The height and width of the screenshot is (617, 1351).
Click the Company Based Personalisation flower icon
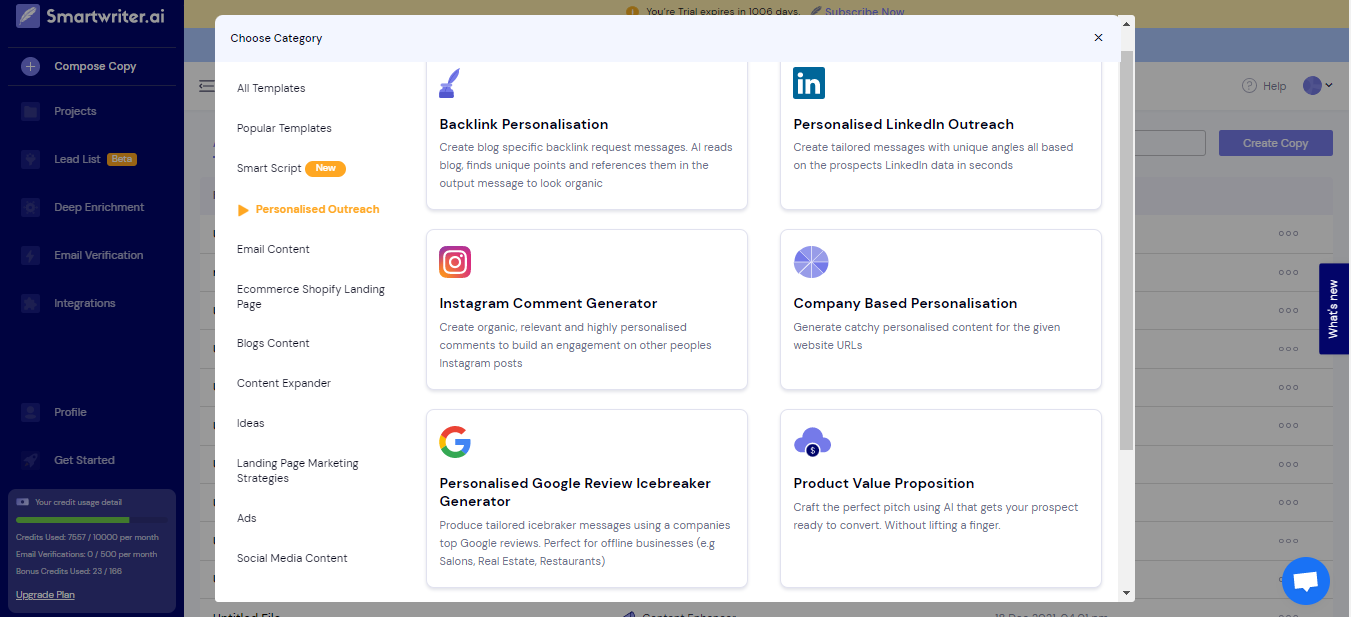(x=811, y=262)
